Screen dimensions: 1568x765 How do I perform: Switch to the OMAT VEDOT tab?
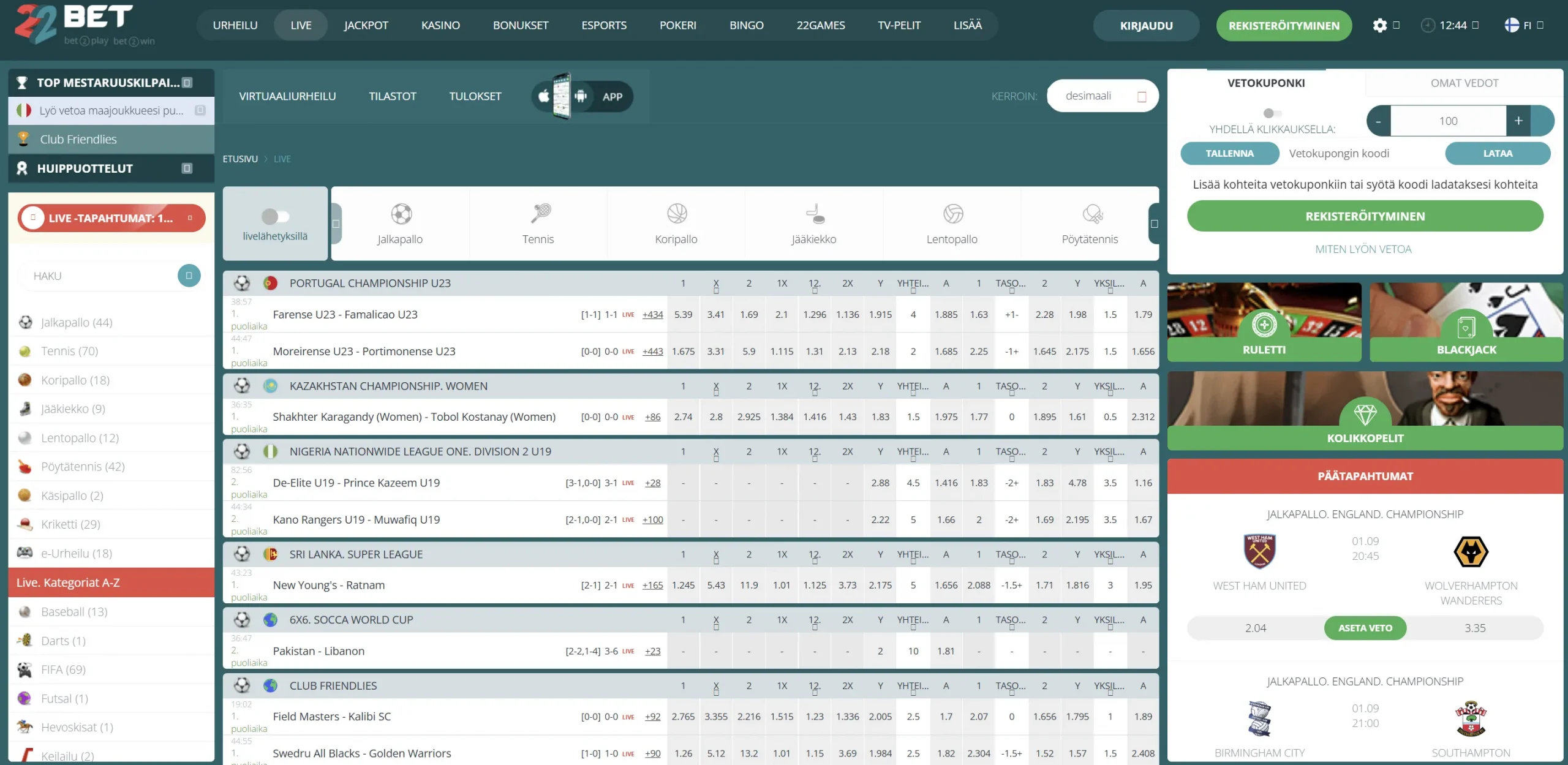tap(1464, 83)
